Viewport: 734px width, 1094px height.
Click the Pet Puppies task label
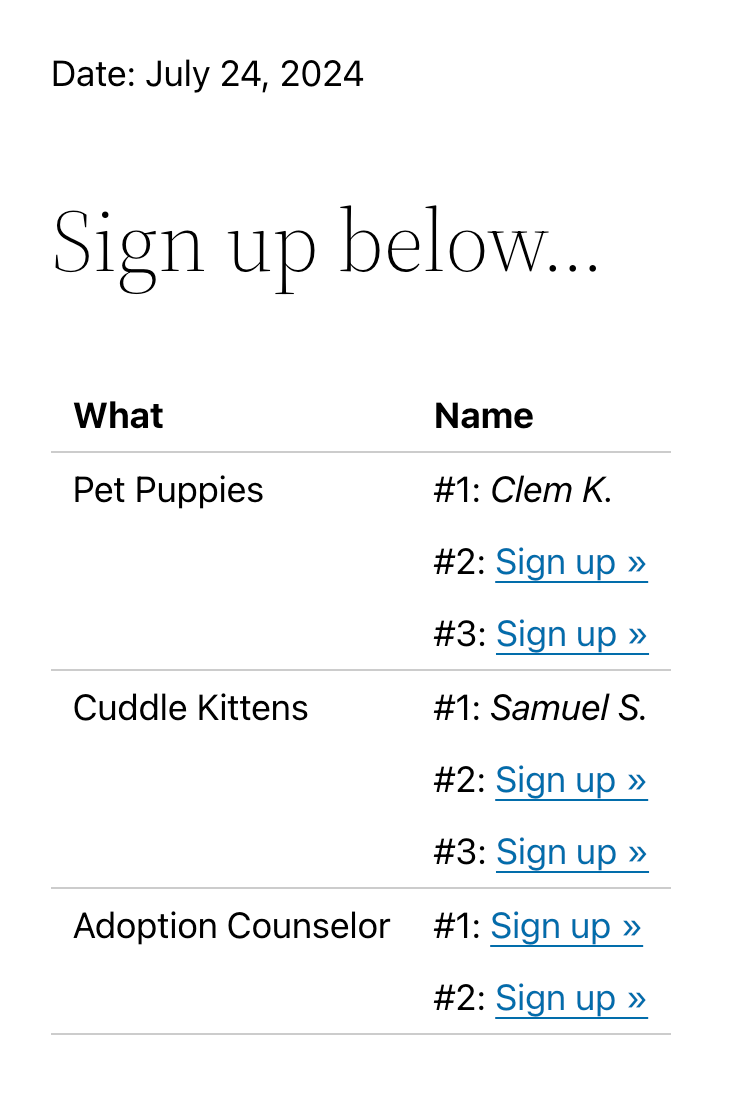[x=168, y=490]
